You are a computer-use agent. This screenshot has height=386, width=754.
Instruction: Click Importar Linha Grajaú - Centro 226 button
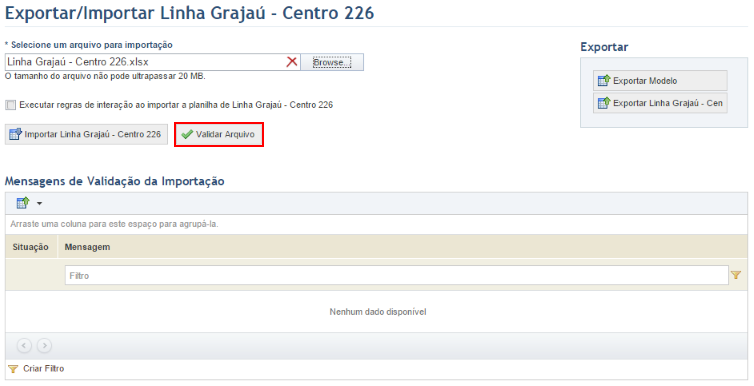point(86,134)
